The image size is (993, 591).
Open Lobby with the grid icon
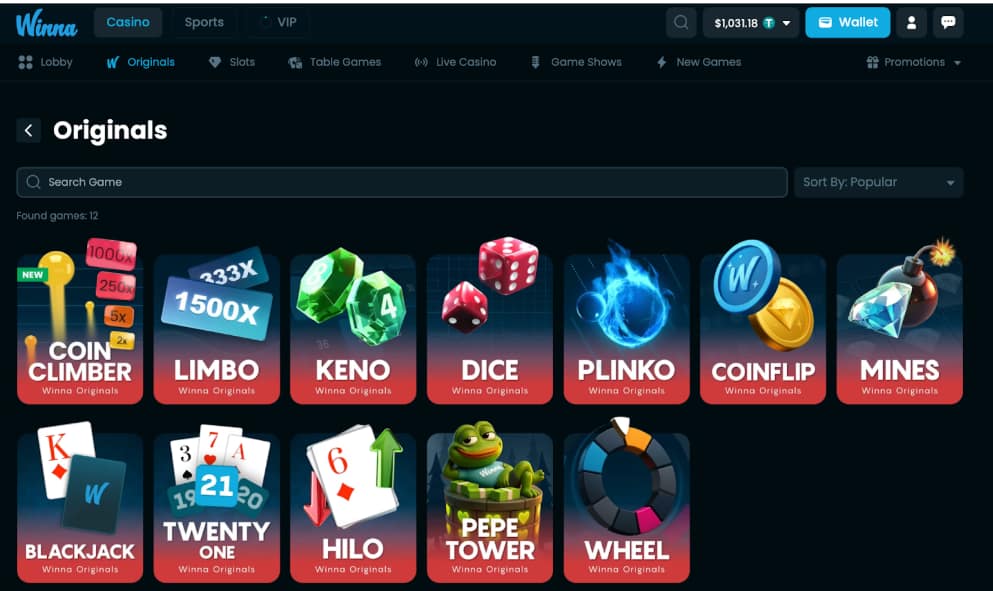pos(45,62)
